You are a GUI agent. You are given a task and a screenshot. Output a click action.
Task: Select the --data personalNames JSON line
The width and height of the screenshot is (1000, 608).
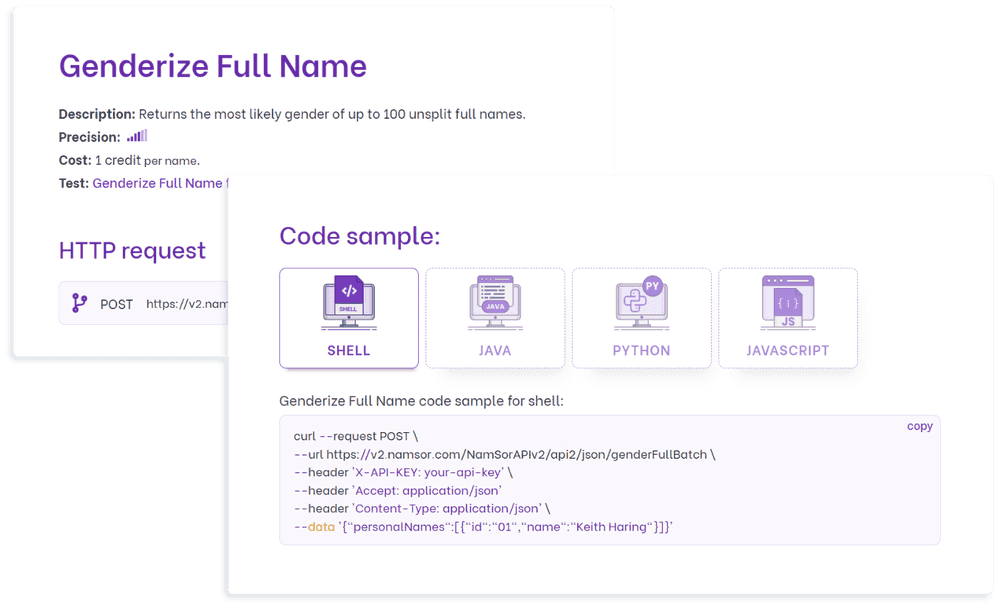pyautogui.click(x=480, y=526)
